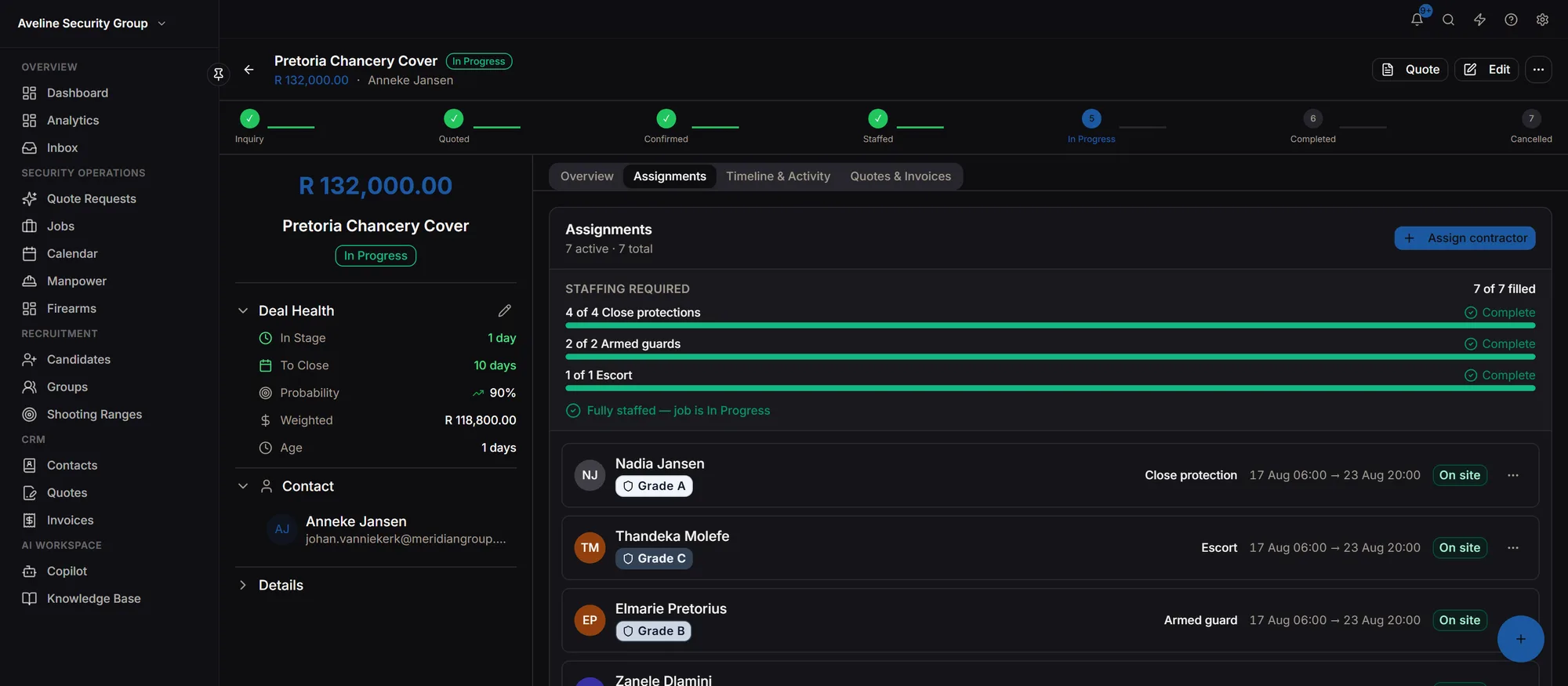The width and height of the screenshot is (1568, 686).
Task: Click the Quote button
Action: 1410,69
